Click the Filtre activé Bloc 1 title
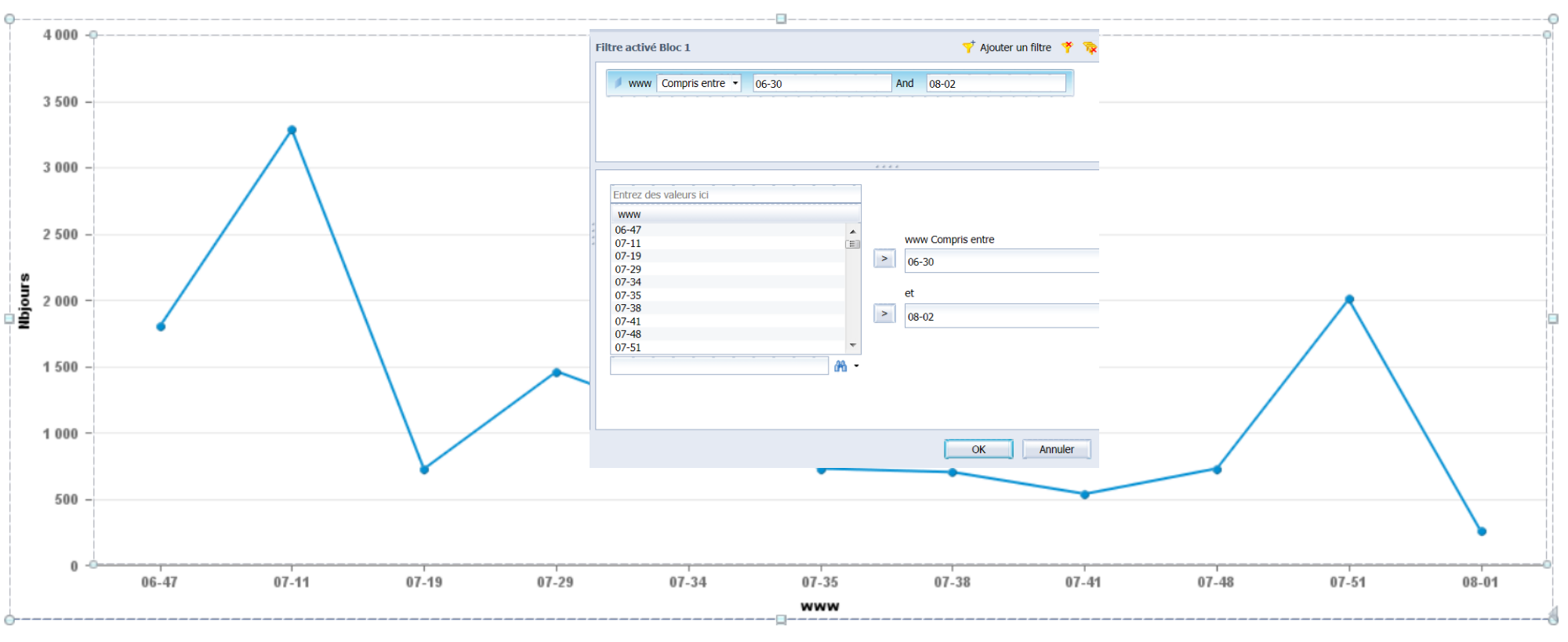The height and width of the screenshot is (642, 1568). point(643,48)
